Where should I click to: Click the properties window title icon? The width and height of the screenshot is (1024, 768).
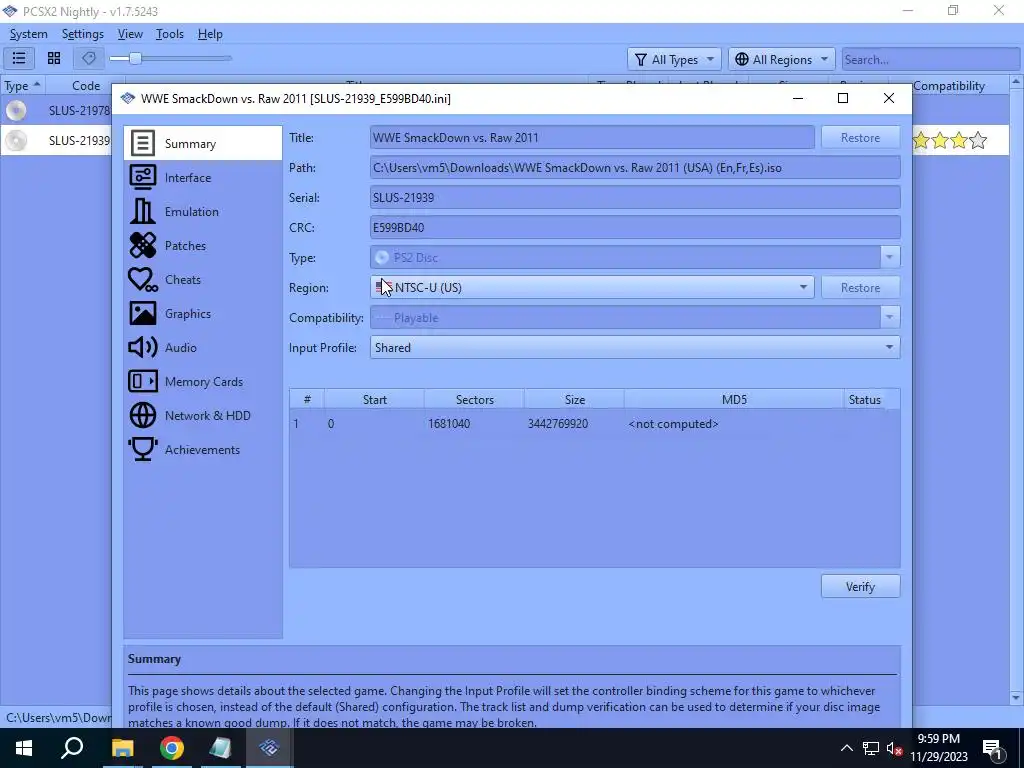coord(128,99)
